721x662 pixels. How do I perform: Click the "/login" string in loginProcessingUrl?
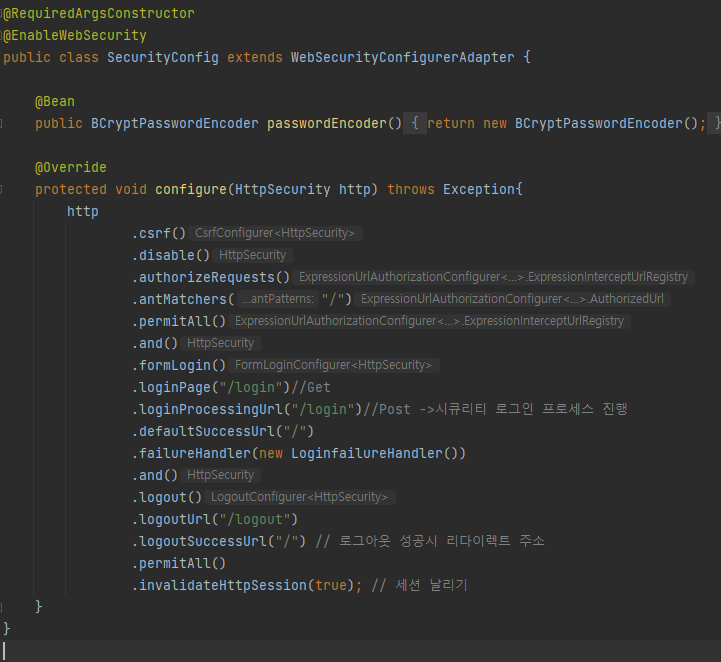[323, 409]
